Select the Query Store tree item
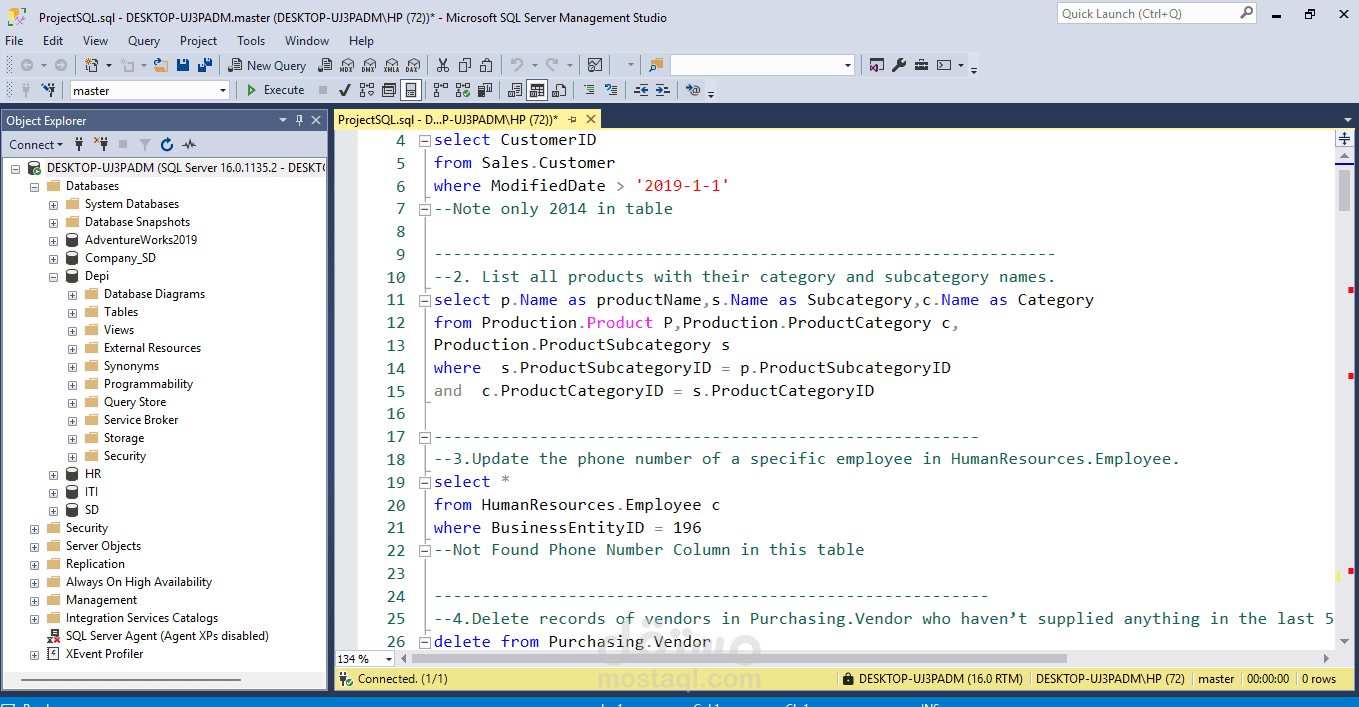1359x707 pixels. pyautogui.click(x=135, y=402)
